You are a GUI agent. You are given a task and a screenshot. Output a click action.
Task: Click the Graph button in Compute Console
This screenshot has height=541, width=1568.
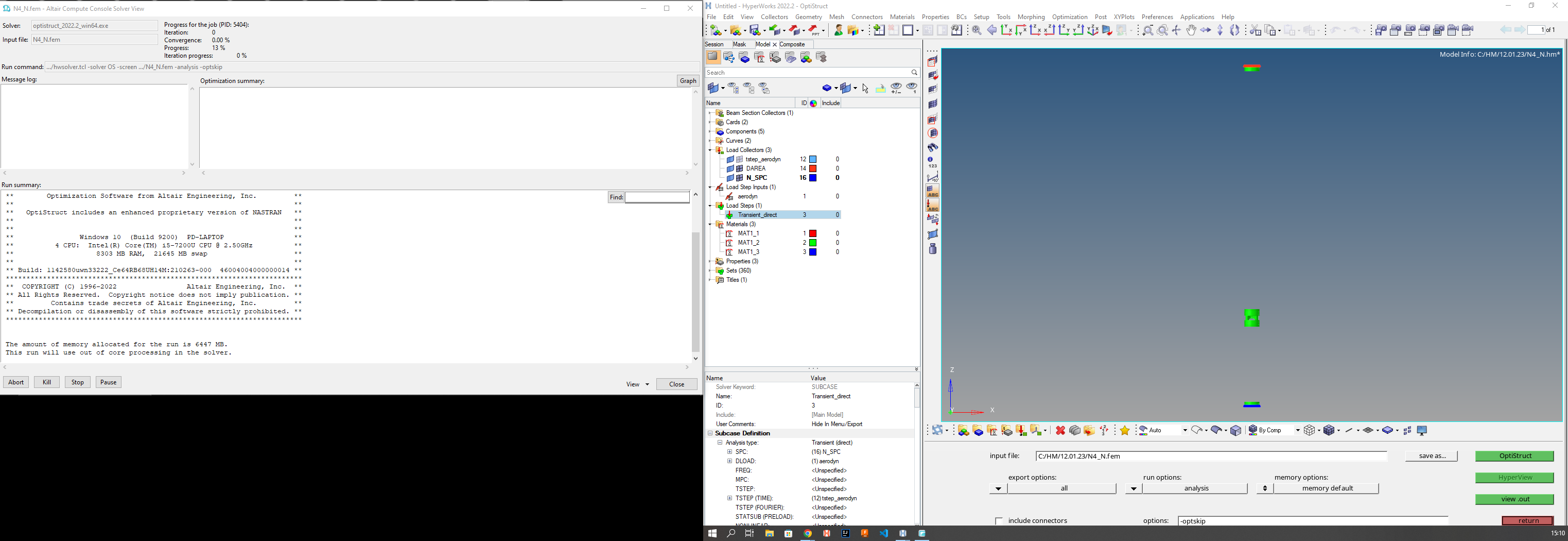point(688,81)
